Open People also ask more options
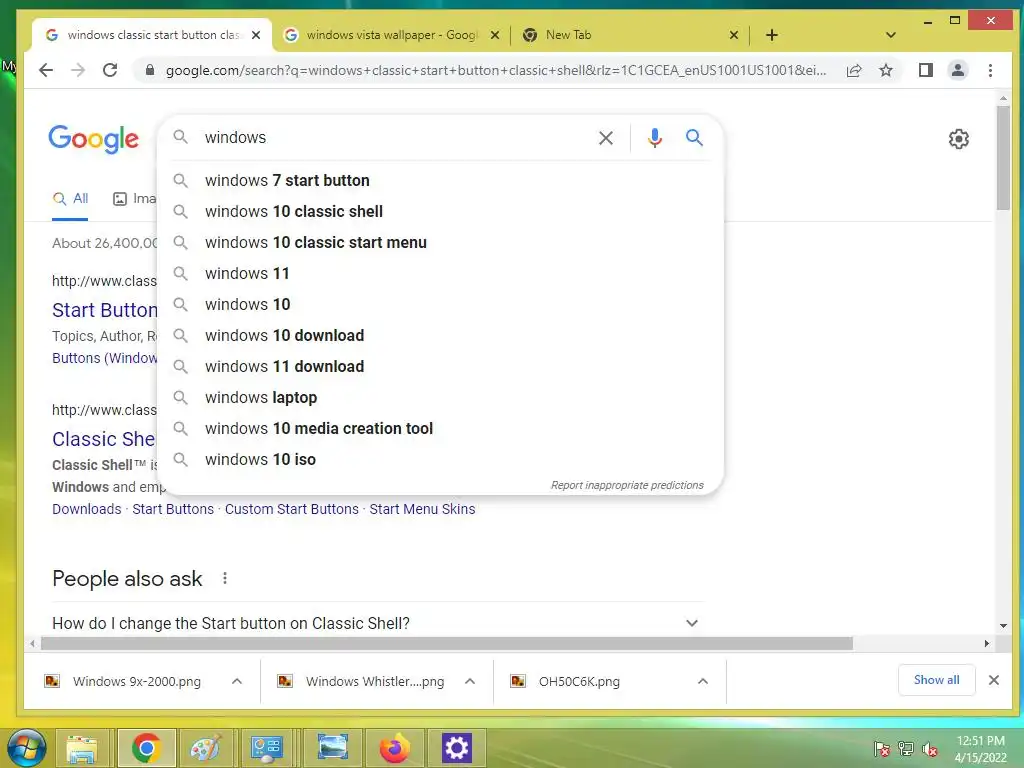The width and height of the screenshot is (1024, 768). [225, 578]
